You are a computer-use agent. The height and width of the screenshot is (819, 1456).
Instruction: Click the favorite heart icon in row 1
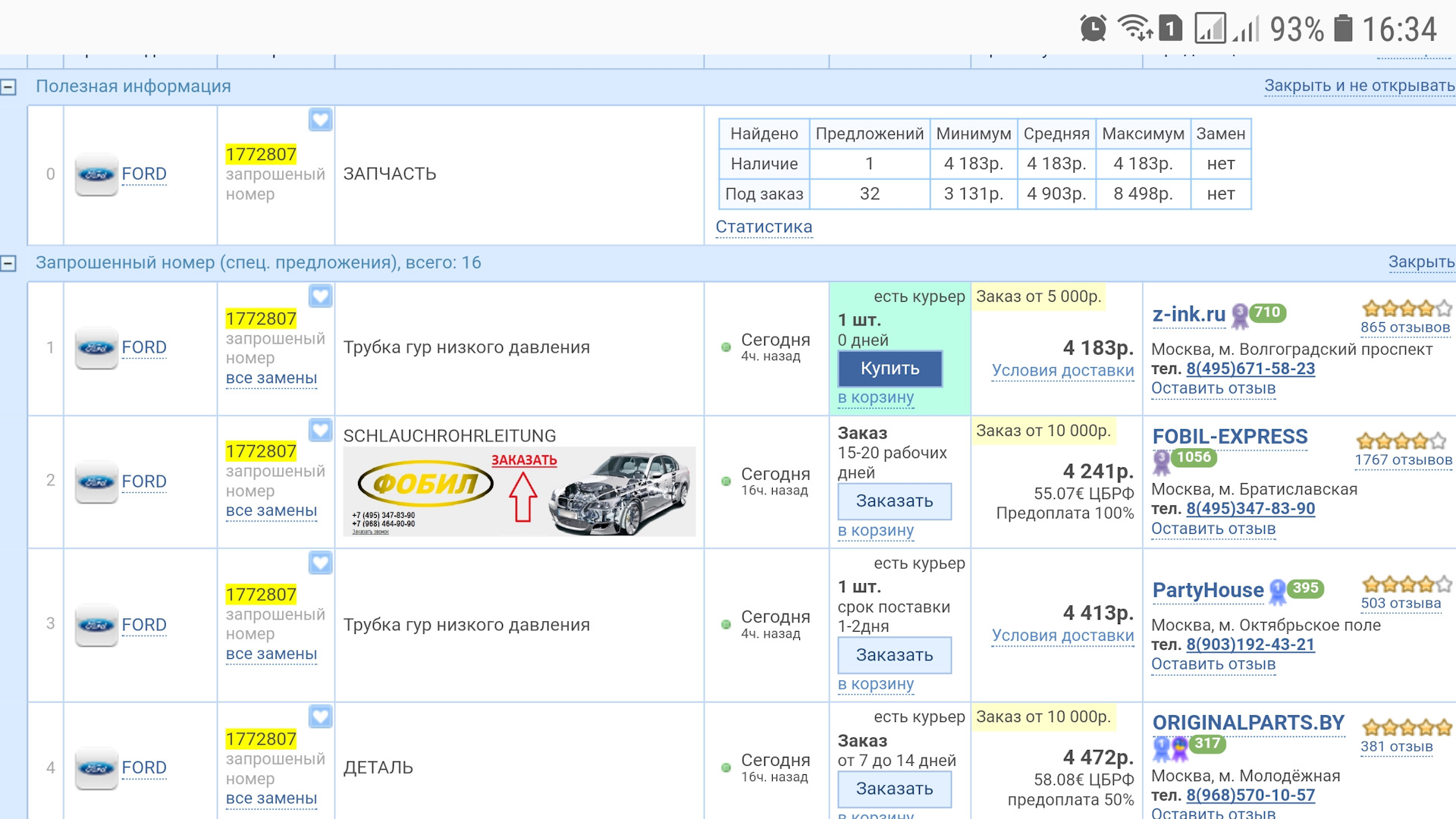click(x=320, y=296)
